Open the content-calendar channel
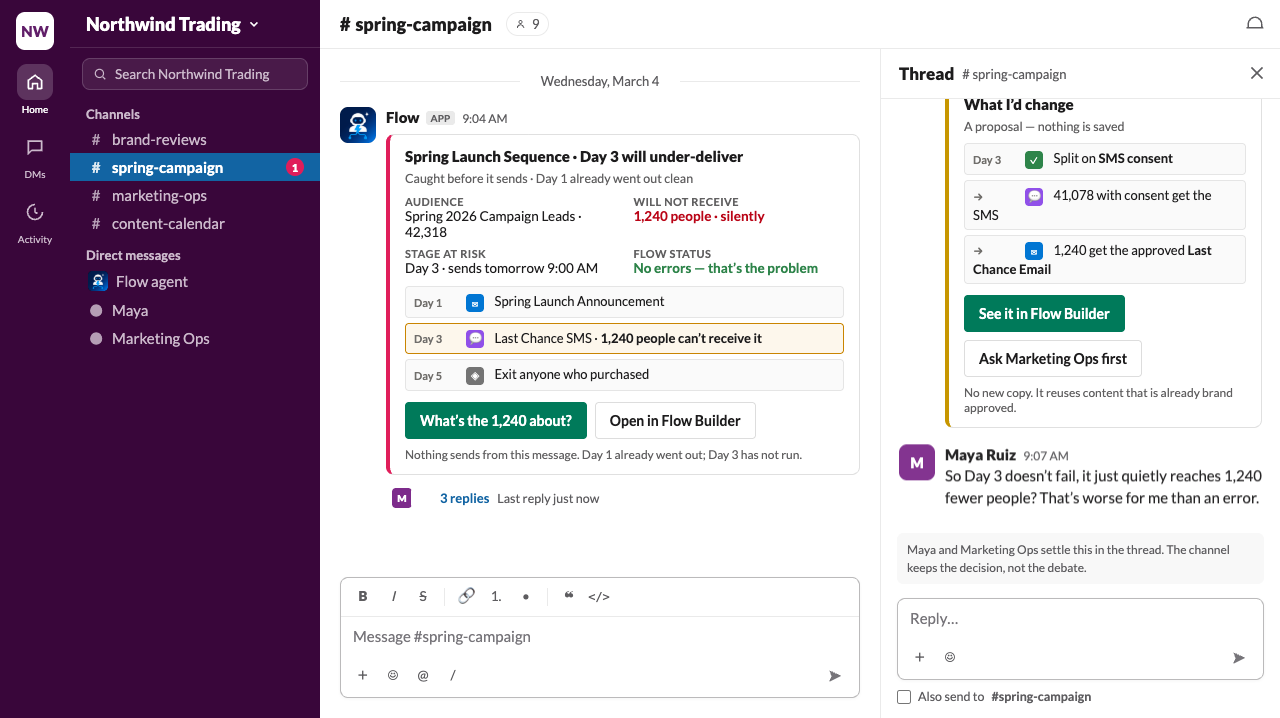The height and width of the screenshot is (718, 1280). pyautogui.click(x=195, y=224)
